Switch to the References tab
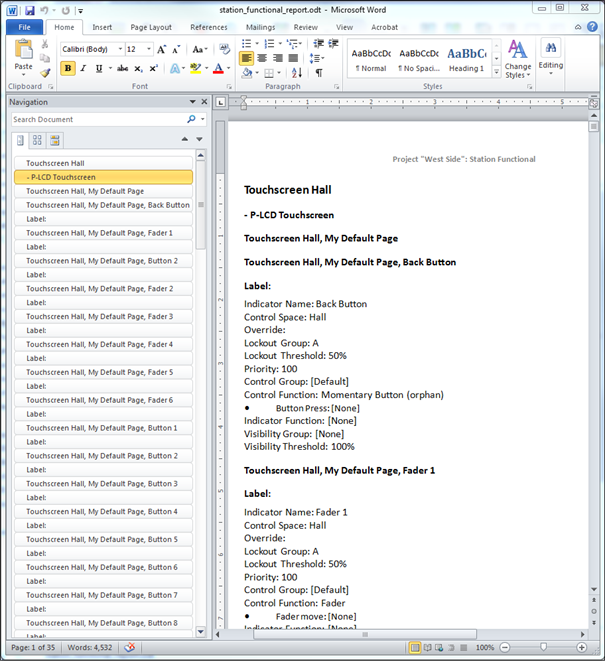This screenshot has width=605, height=666. click(208, 27)
